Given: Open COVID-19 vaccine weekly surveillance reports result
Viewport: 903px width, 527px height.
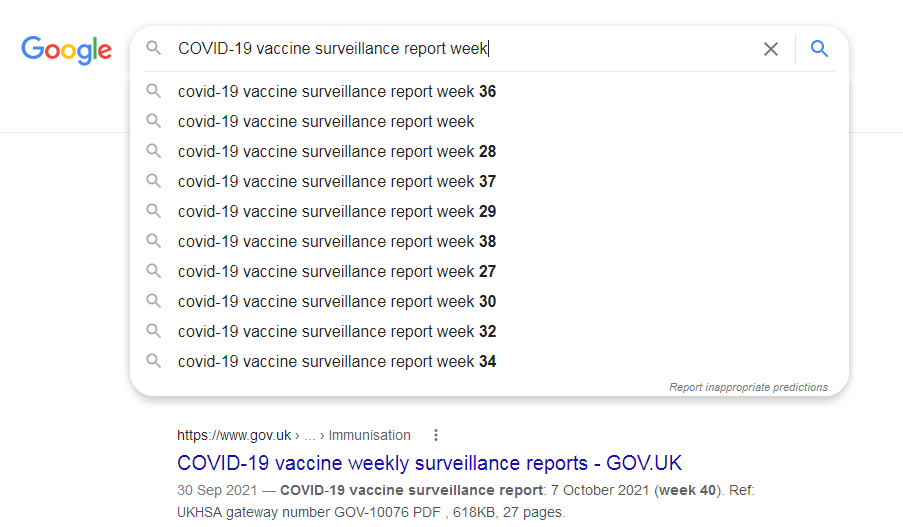Looking at the screenshot, I should pos(429,463).
